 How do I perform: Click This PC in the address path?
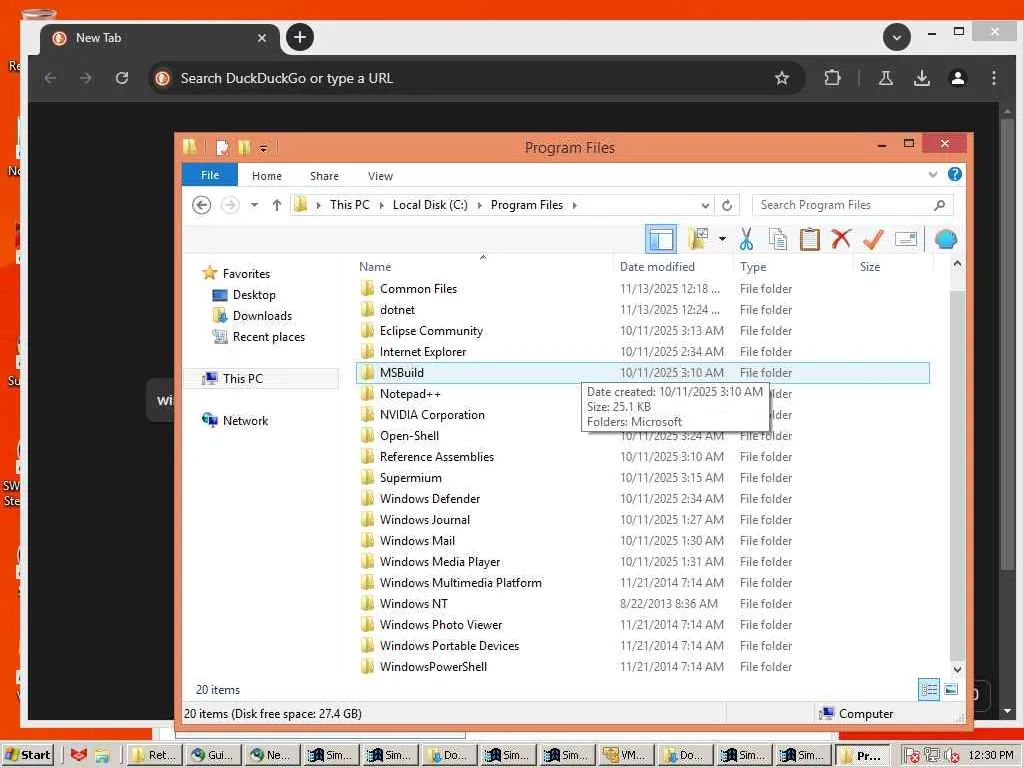(349, 205)
